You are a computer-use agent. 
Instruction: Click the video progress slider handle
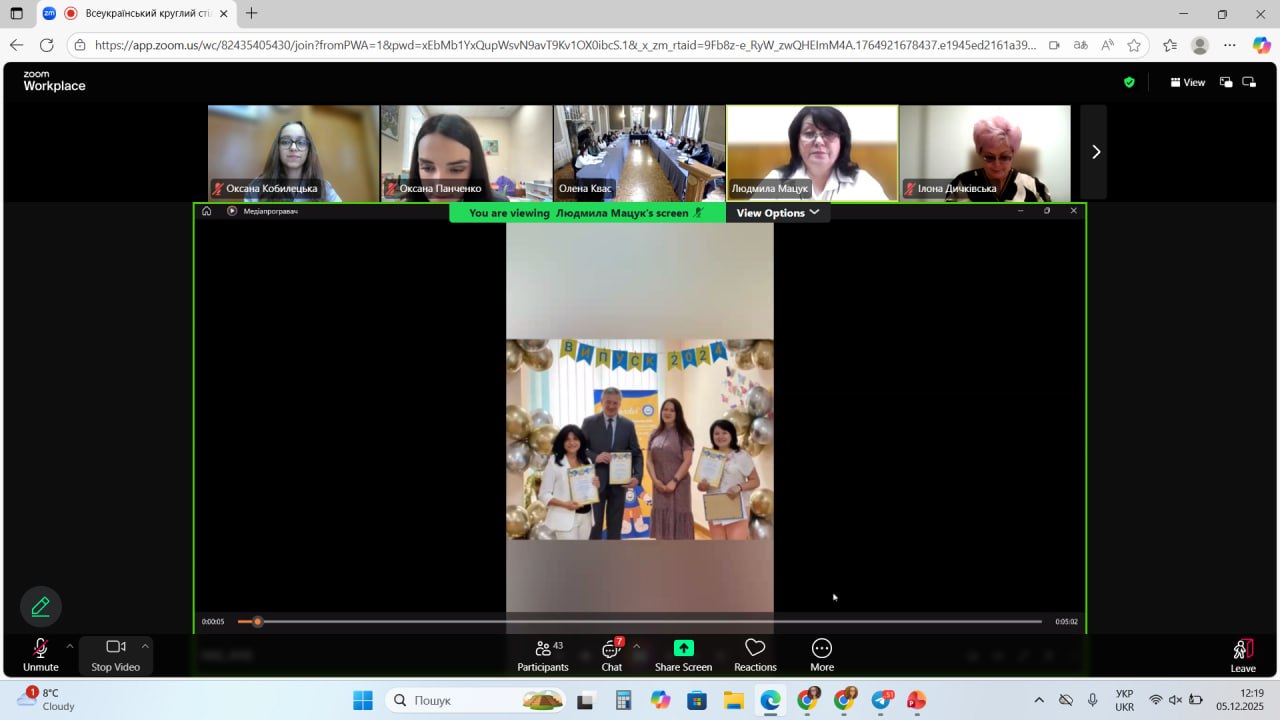click(257, 622)
